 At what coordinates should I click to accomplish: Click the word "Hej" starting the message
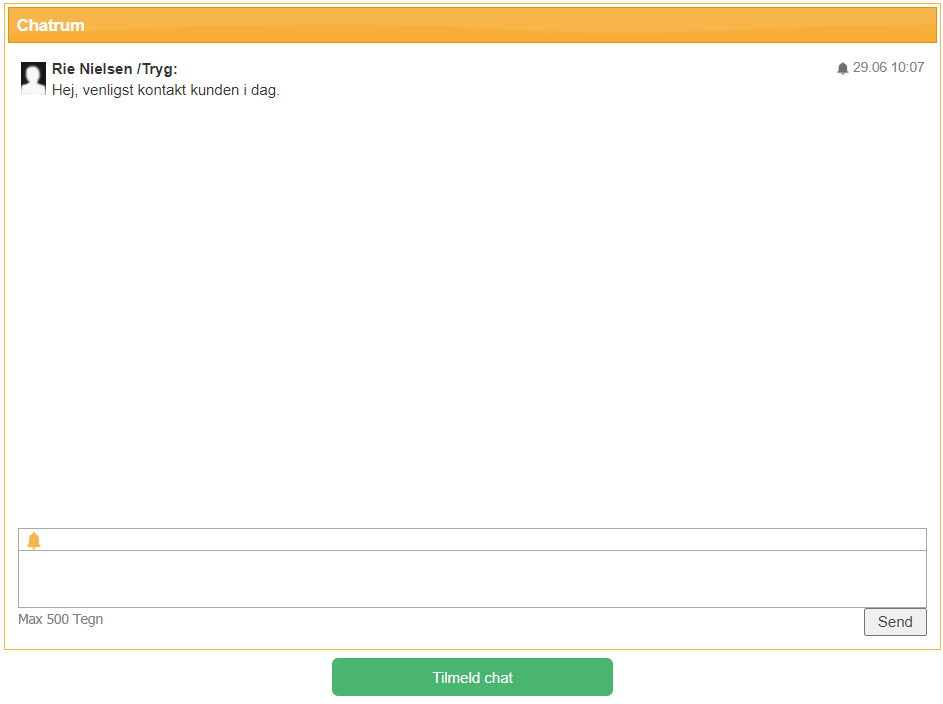[x=64, y=90]
